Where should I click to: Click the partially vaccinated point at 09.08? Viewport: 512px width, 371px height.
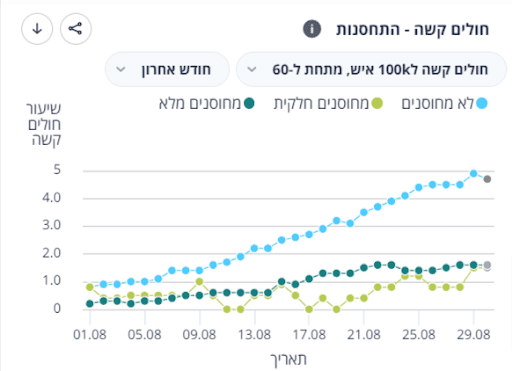(199, 282)
